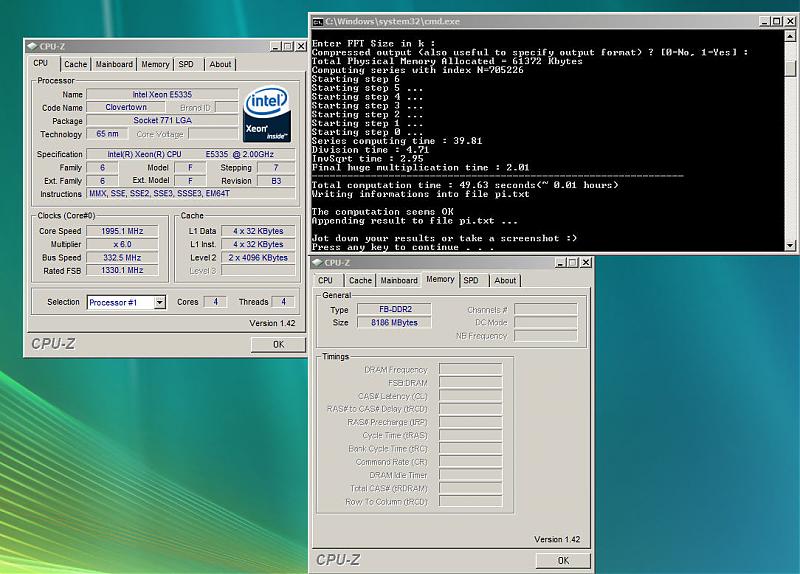Viewport: 800px width, 574px height.
Task: Click the Rated FSB value '1330.1 MHz'
Action: pos(122,270)
